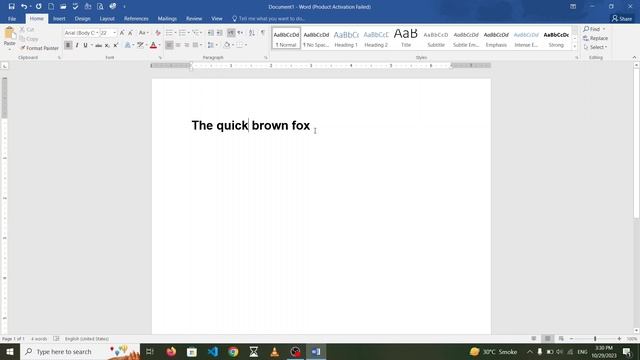Save the document via quick access icon
The width and height of the screenshot is (640, 360).
[11, 7]
